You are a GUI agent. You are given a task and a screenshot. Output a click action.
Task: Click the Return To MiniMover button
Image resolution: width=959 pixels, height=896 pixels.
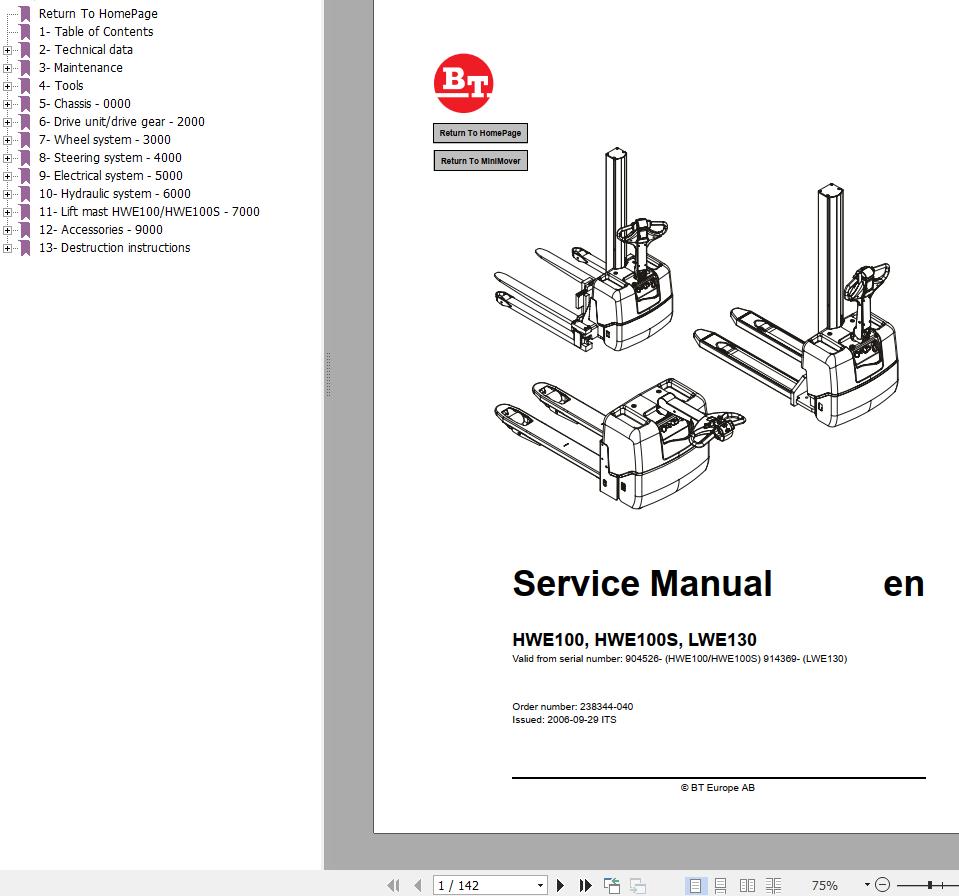pos(480,161)
